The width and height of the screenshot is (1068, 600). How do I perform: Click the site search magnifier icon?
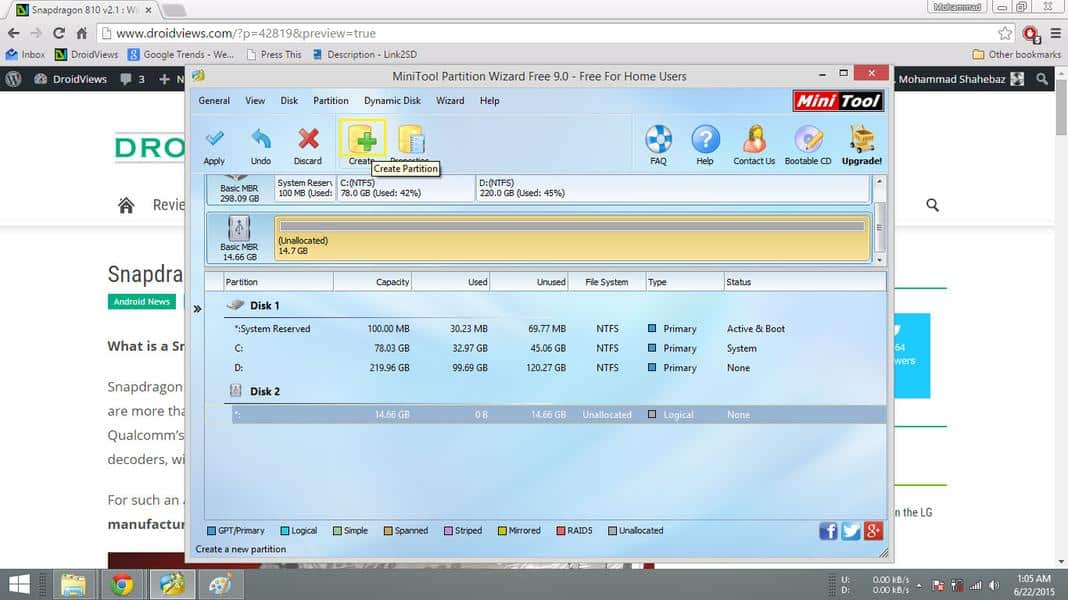point(932,205)
